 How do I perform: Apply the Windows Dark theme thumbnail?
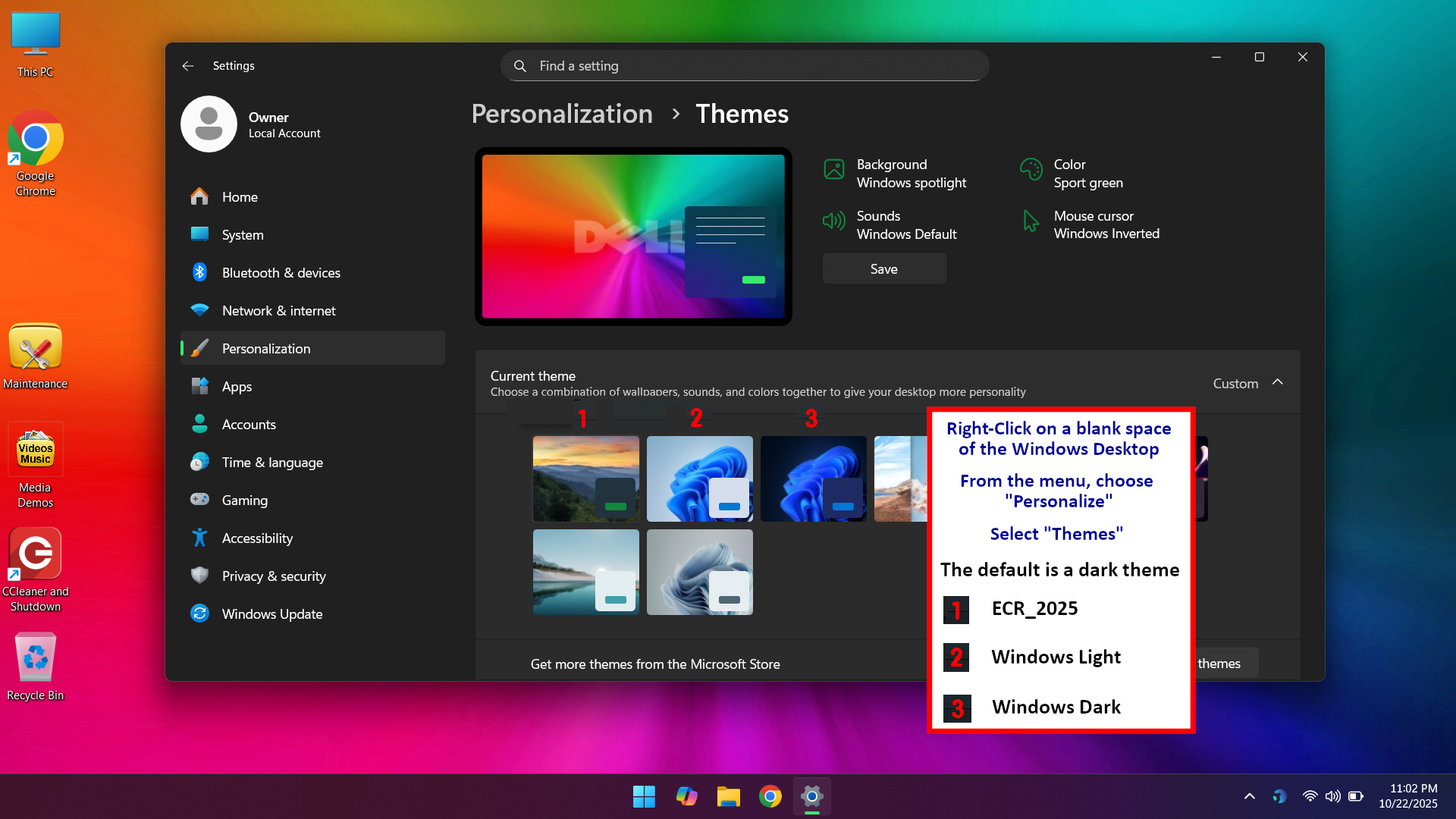(x=813, y=479)
